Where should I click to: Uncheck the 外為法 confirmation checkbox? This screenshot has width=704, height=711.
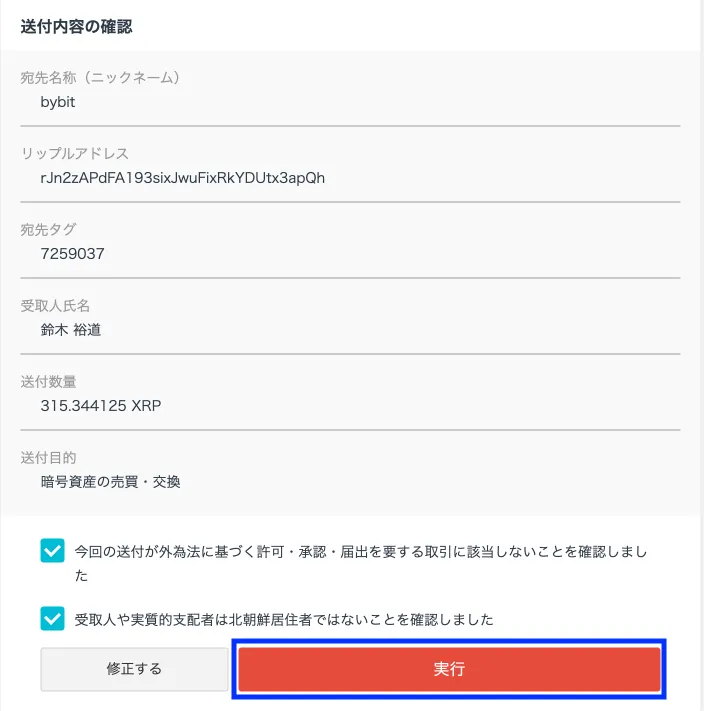52,550
